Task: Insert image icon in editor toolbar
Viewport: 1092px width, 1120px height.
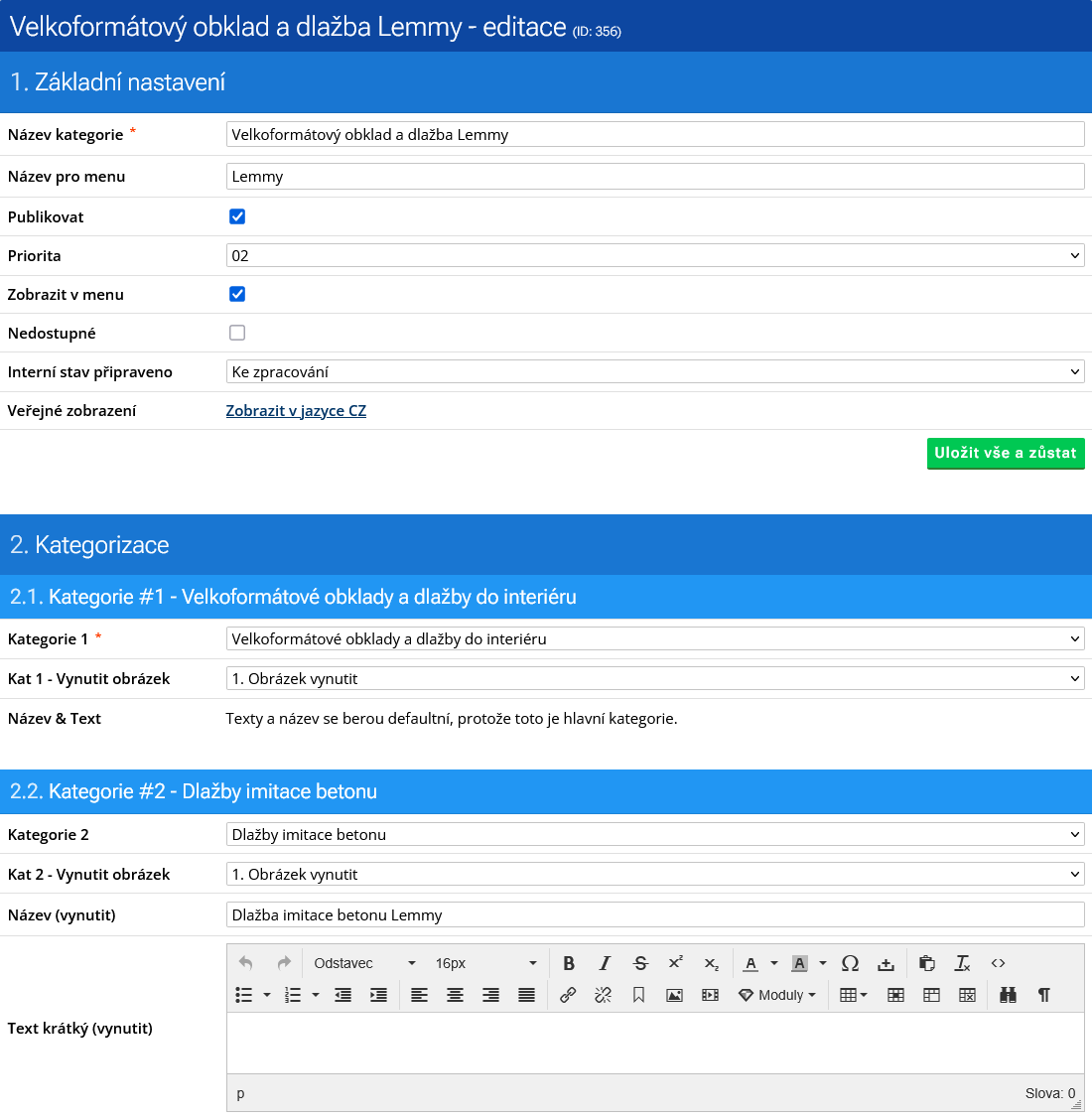Action: tap(675, 995)
